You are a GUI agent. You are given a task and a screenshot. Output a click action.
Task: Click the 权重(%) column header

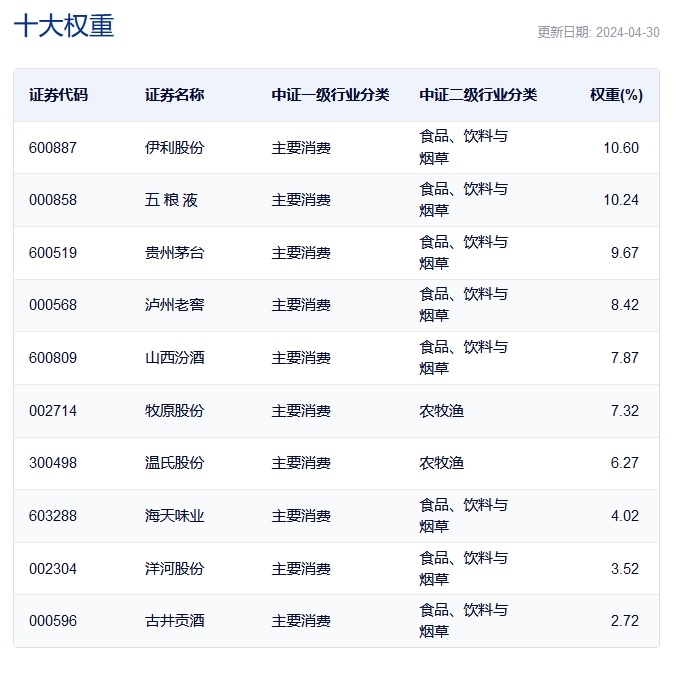pyautogui.click(x=616, y=95)
